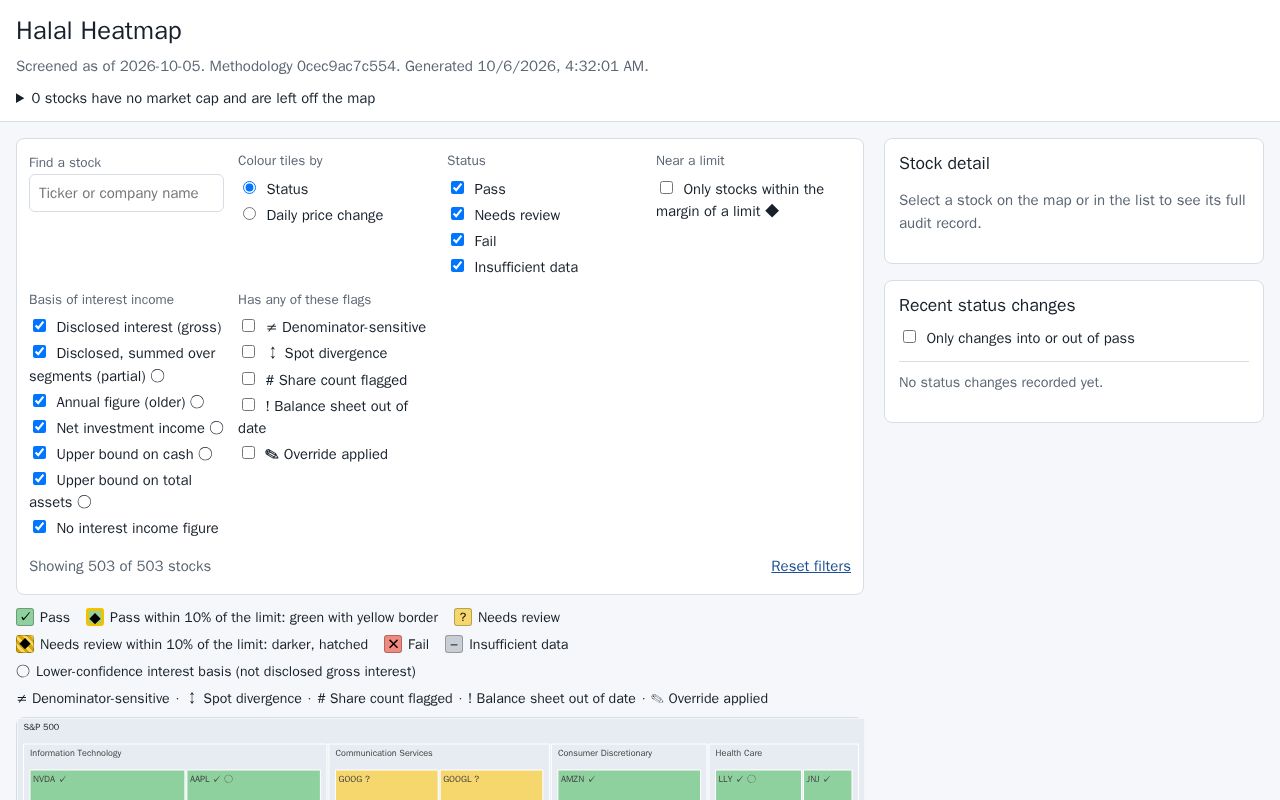
Task: Uncheck Upper bound on cash checkbox
Action: (39, 453)
